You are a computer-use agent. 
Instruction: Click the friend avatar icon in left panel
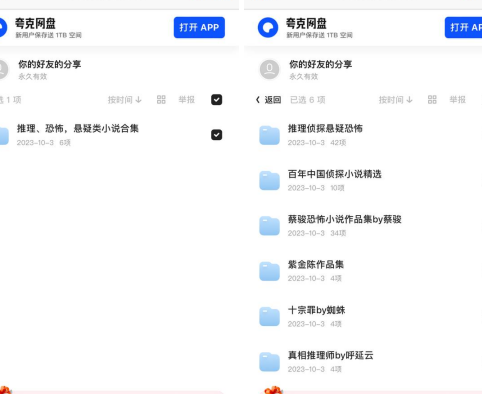point(4,69)
